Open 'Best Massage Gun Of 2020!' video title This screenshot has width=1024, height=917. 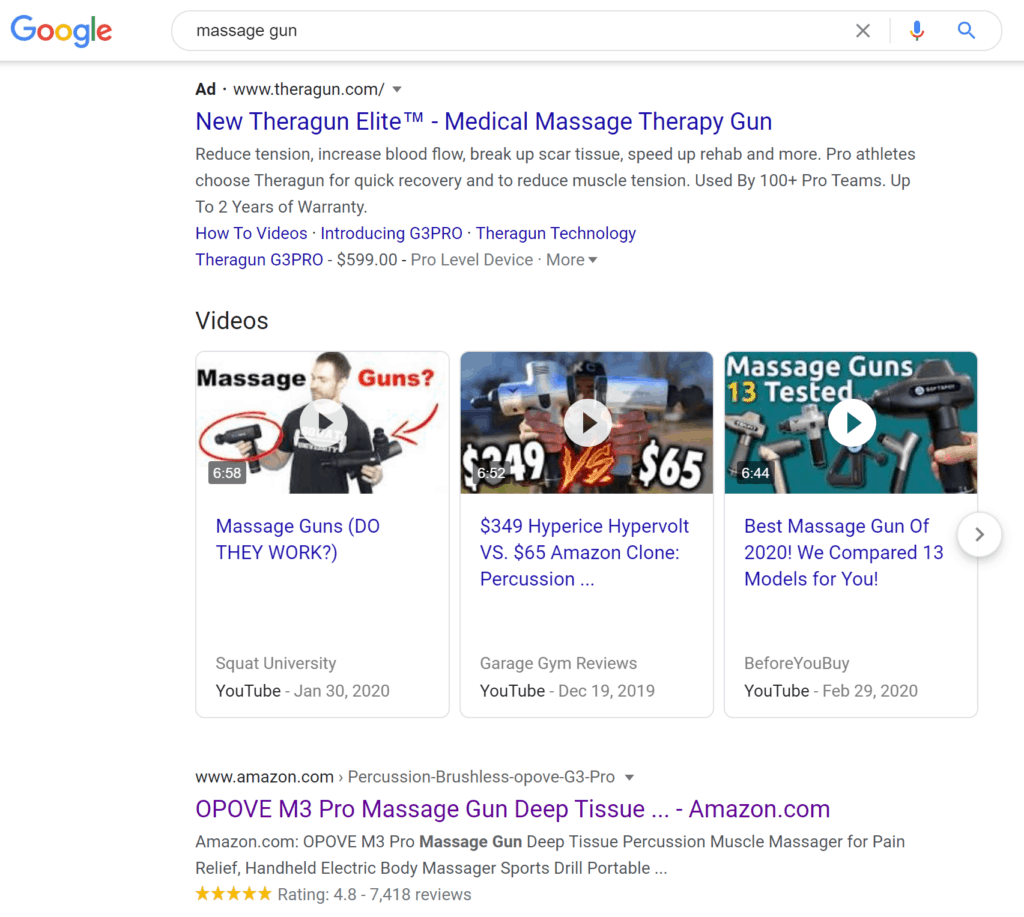844,553
